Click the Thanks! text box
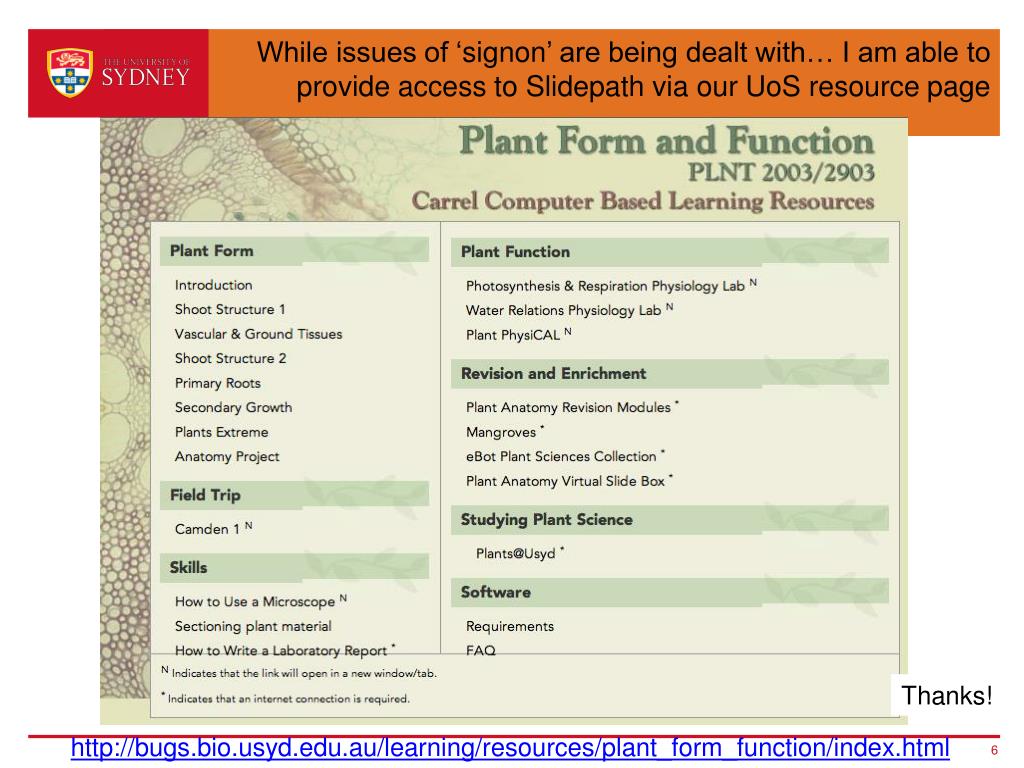This screenshot has width=1024, height=768. (946, 696)
